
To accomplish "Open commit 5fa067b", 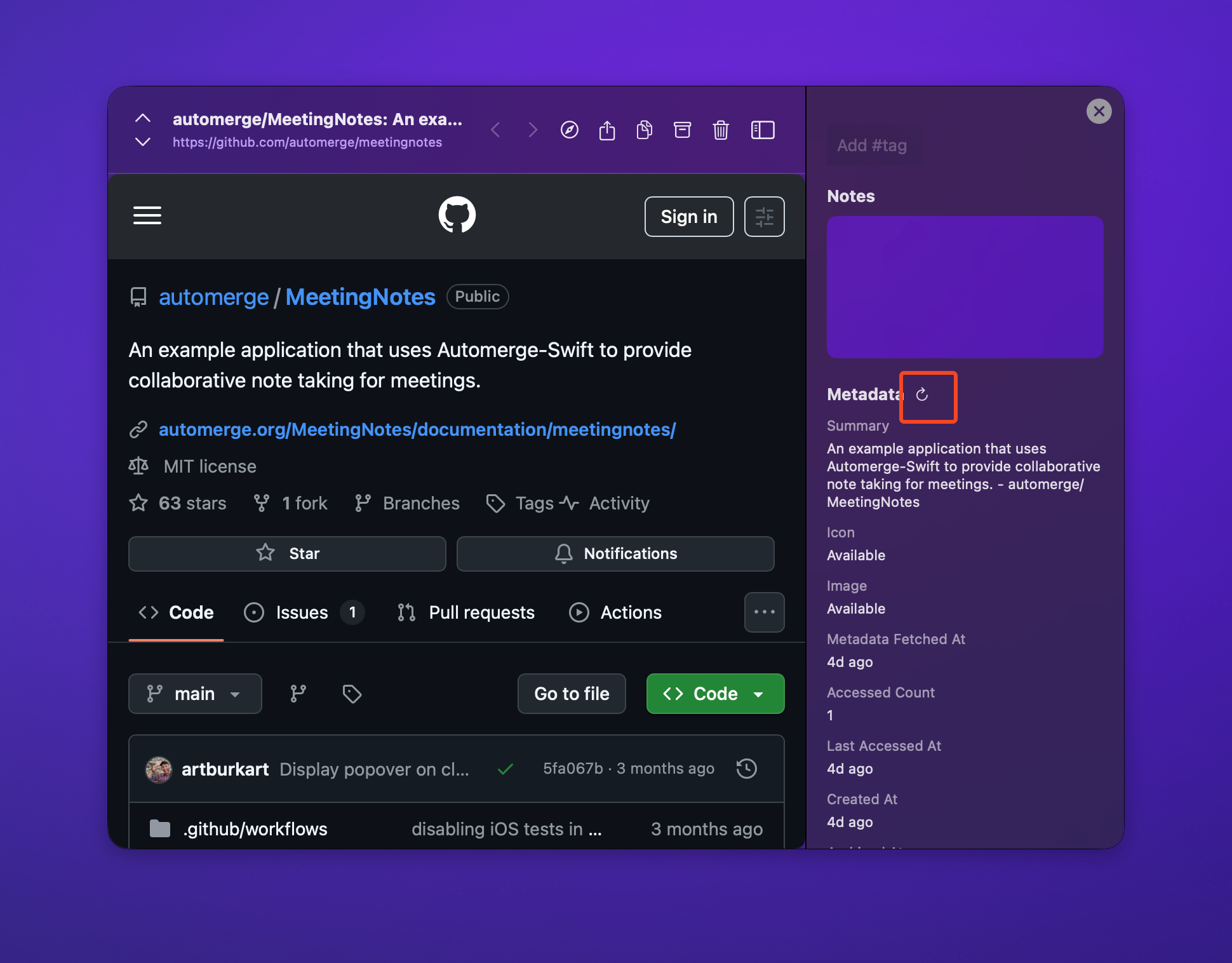I will tap(573, 769).
